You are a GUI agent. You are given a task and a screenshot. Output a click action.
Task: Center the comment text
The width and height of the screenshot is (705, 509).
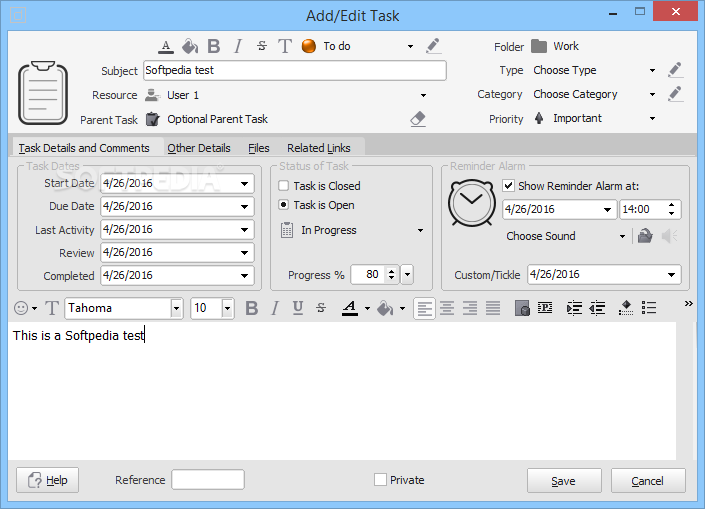(x=447, y=308)
